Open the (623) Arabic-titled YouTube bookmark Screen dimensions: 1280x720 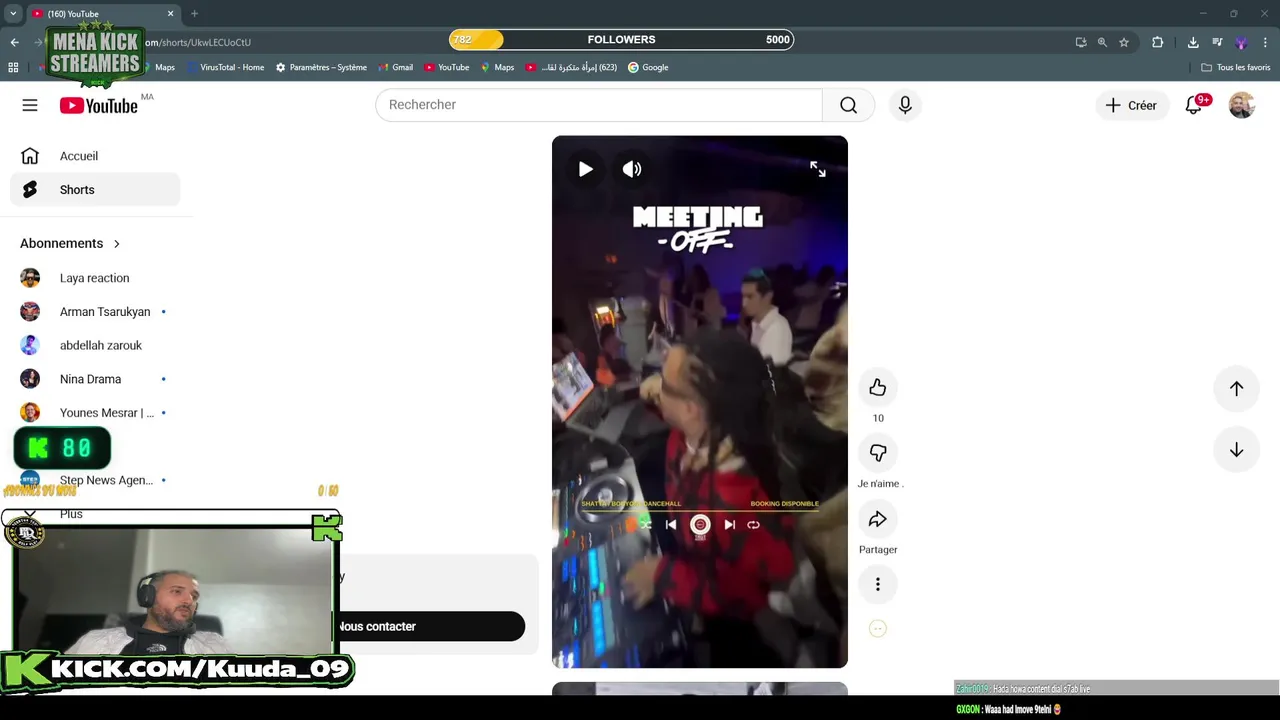pos(572,67)
